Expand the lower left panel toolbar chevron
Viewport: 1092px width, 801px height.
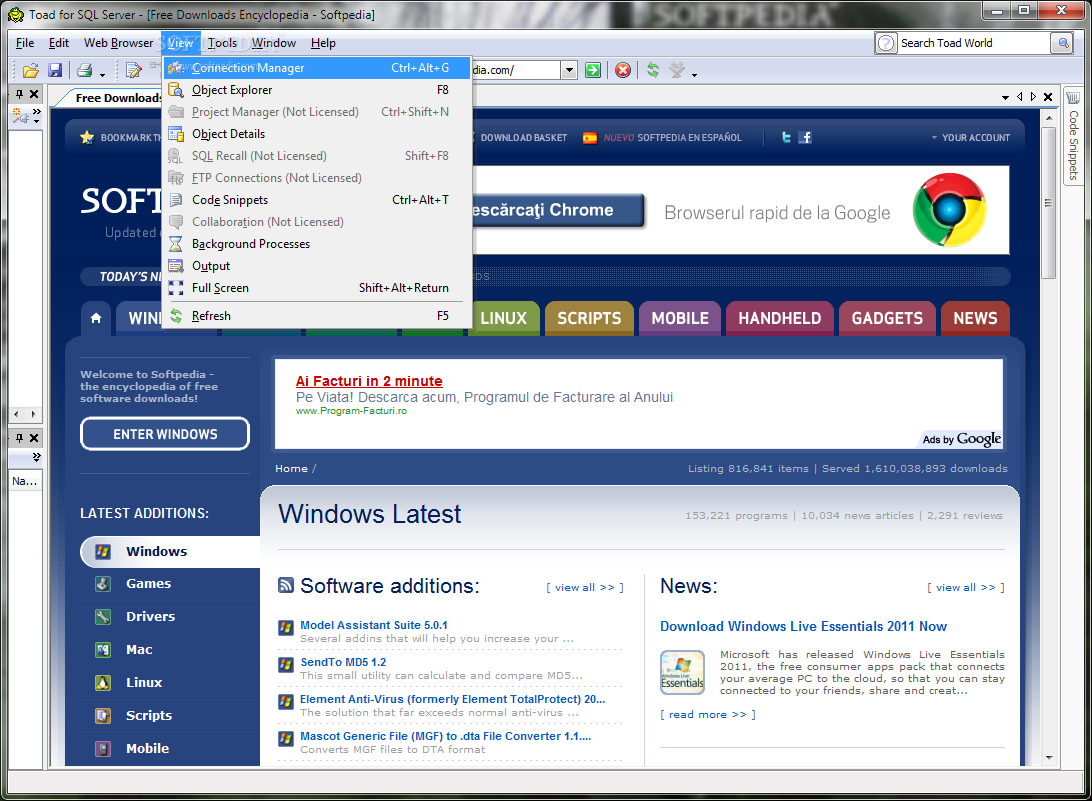click(36, 458)
